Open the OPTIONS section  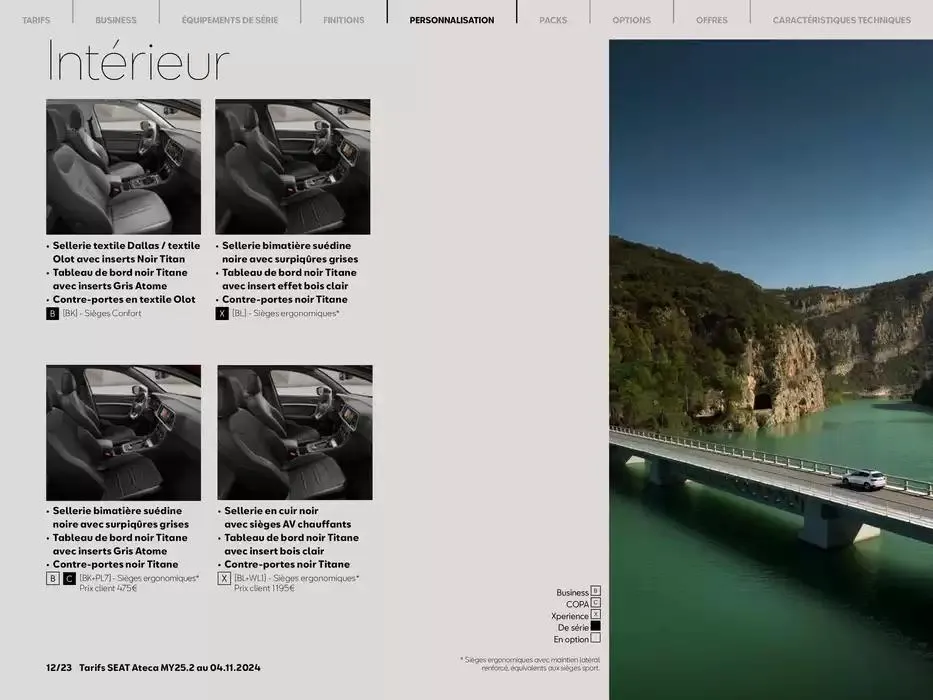(x=631, y=18)
